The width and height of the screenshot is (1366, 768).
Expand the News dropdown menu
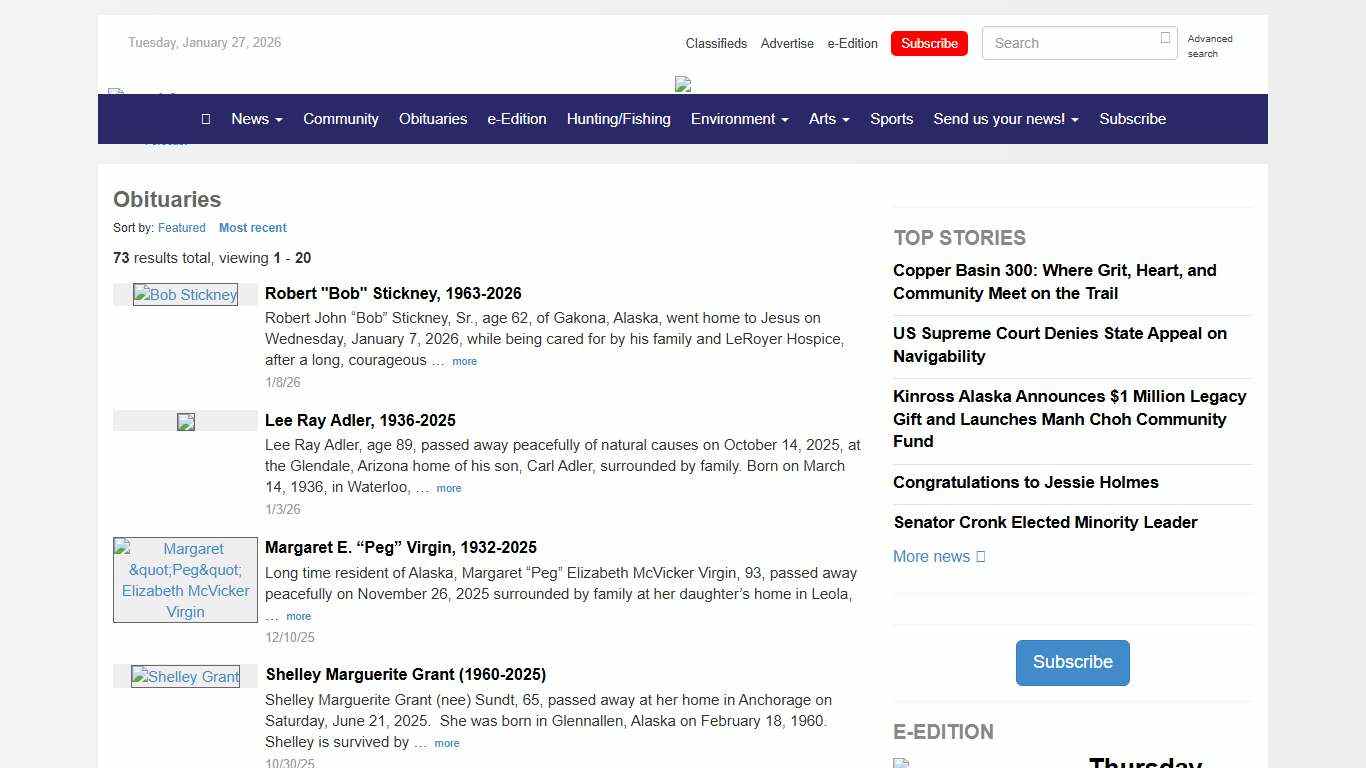pos(257,119)
